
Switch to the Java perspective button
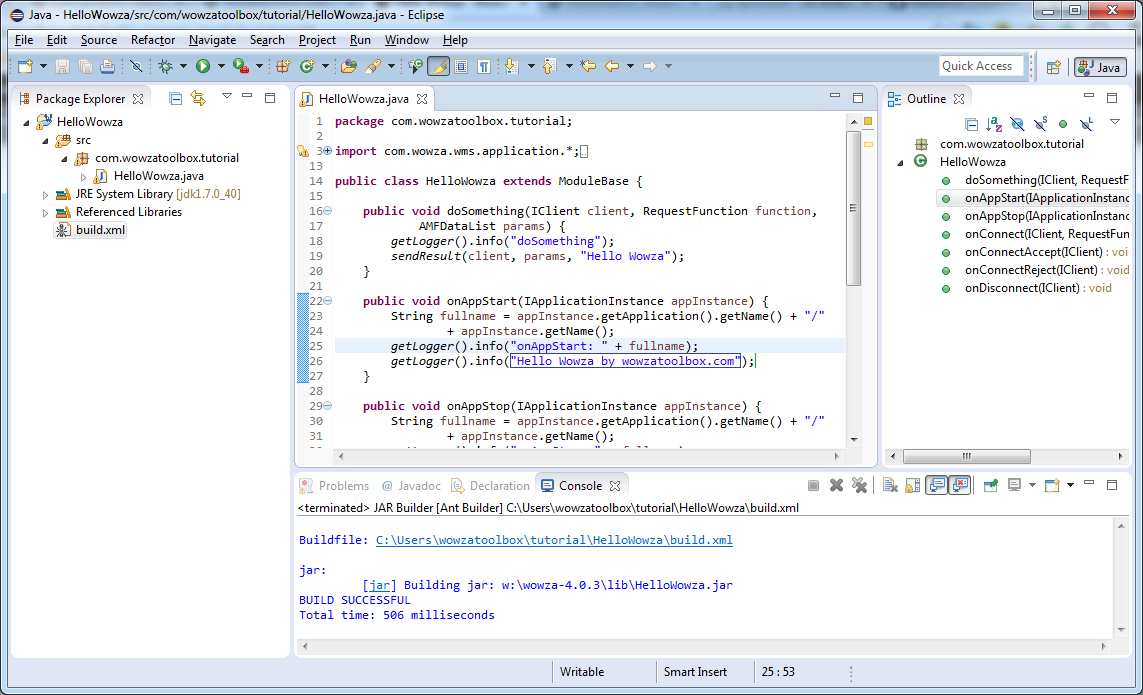point(1100,67)
